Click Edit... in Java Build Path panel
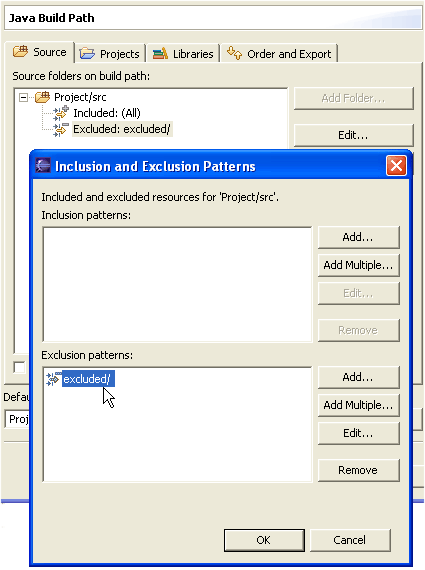Viewport: 425px width, 570px height. [353, 135]
